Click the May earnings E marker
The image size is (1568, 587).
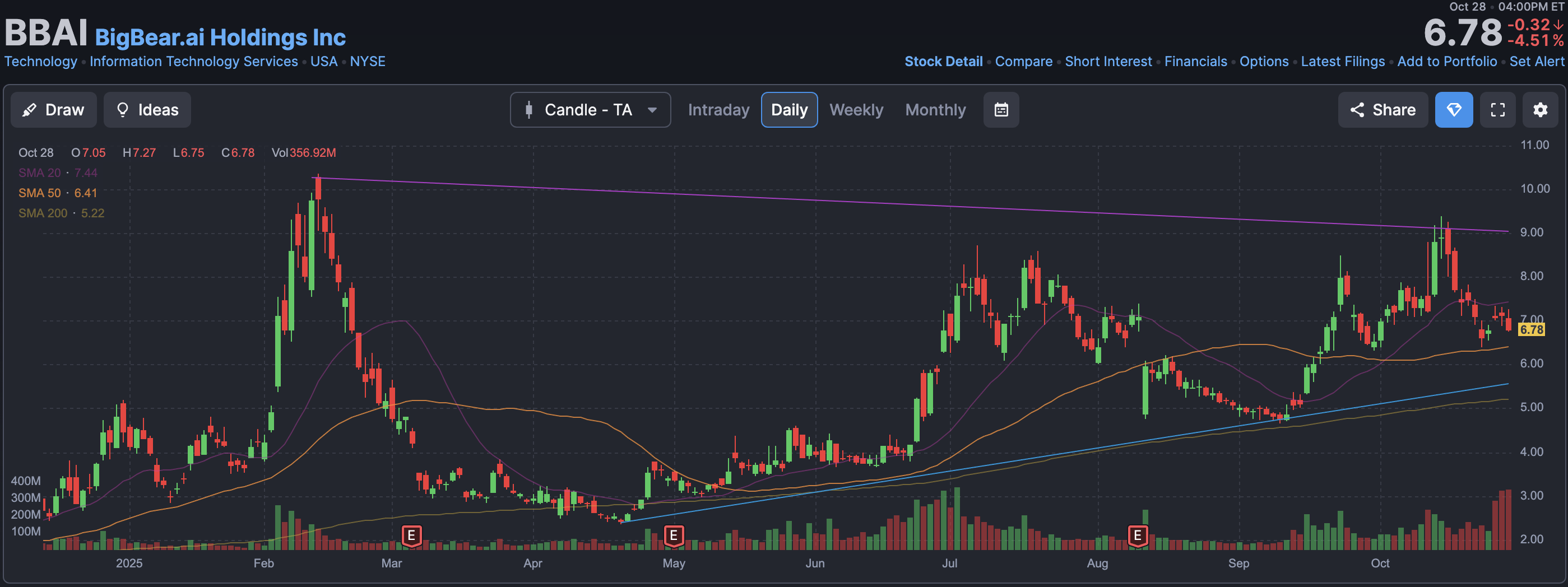[673, 536]
